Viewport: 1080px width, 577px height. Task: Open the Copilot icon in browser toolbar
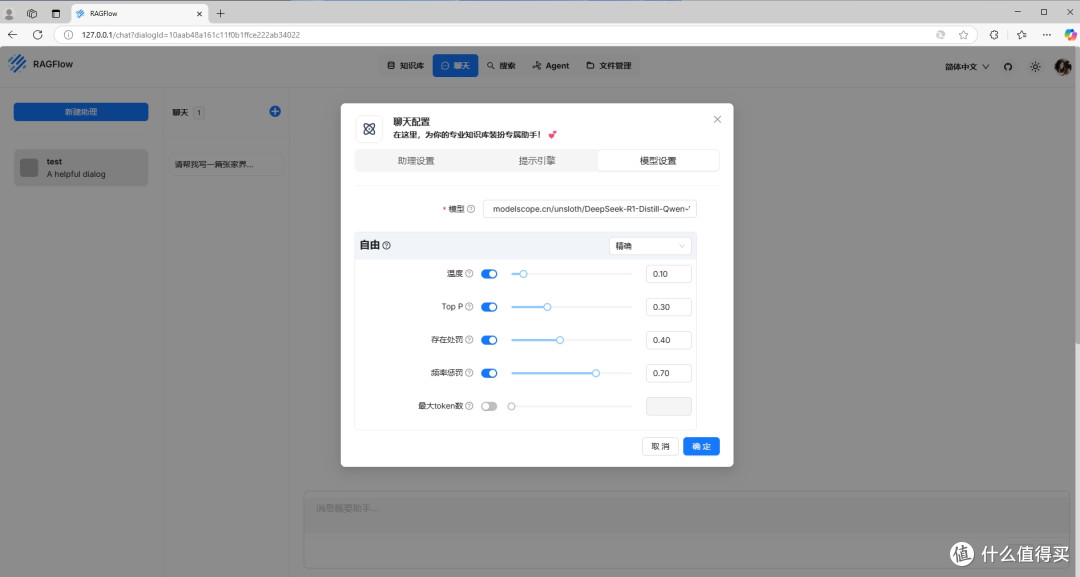(x=1070, y=34)
